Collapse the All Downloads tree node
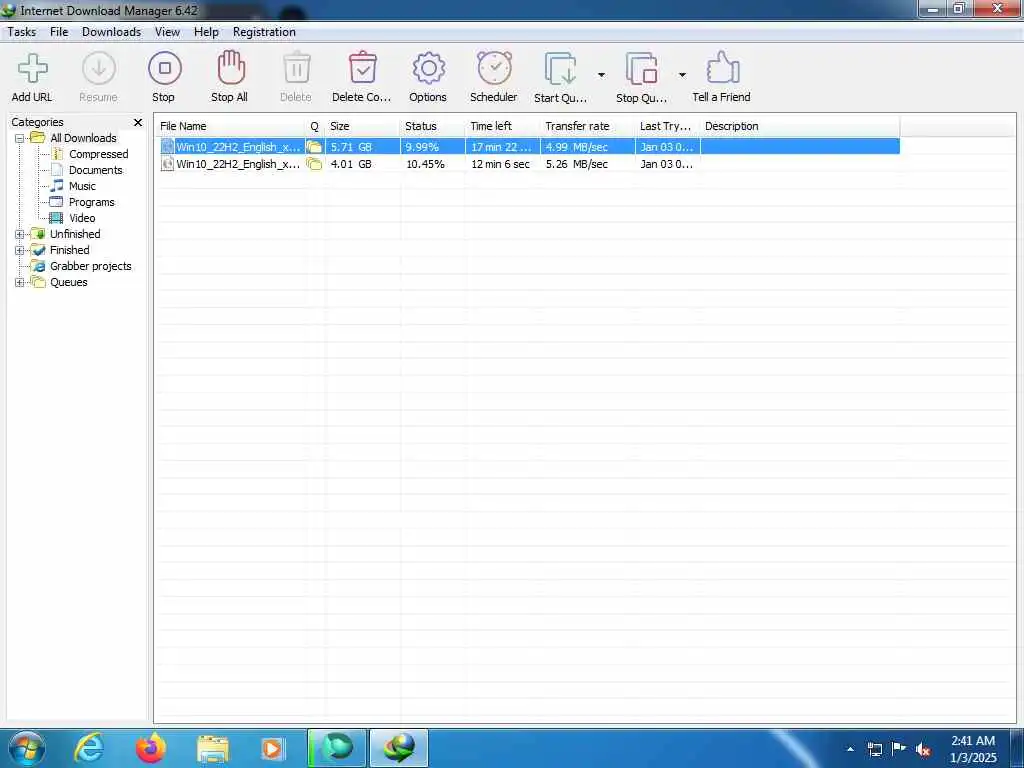Viewport: 1024px width, 768px height. click(x=20, y=138)
